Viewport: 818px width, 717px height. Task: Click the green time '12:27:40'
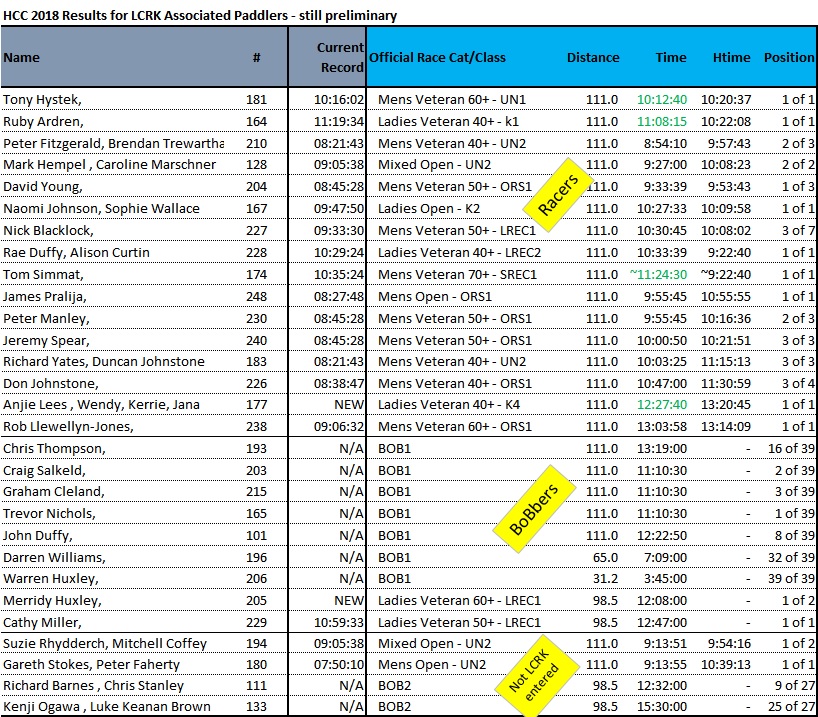(662, 404)
